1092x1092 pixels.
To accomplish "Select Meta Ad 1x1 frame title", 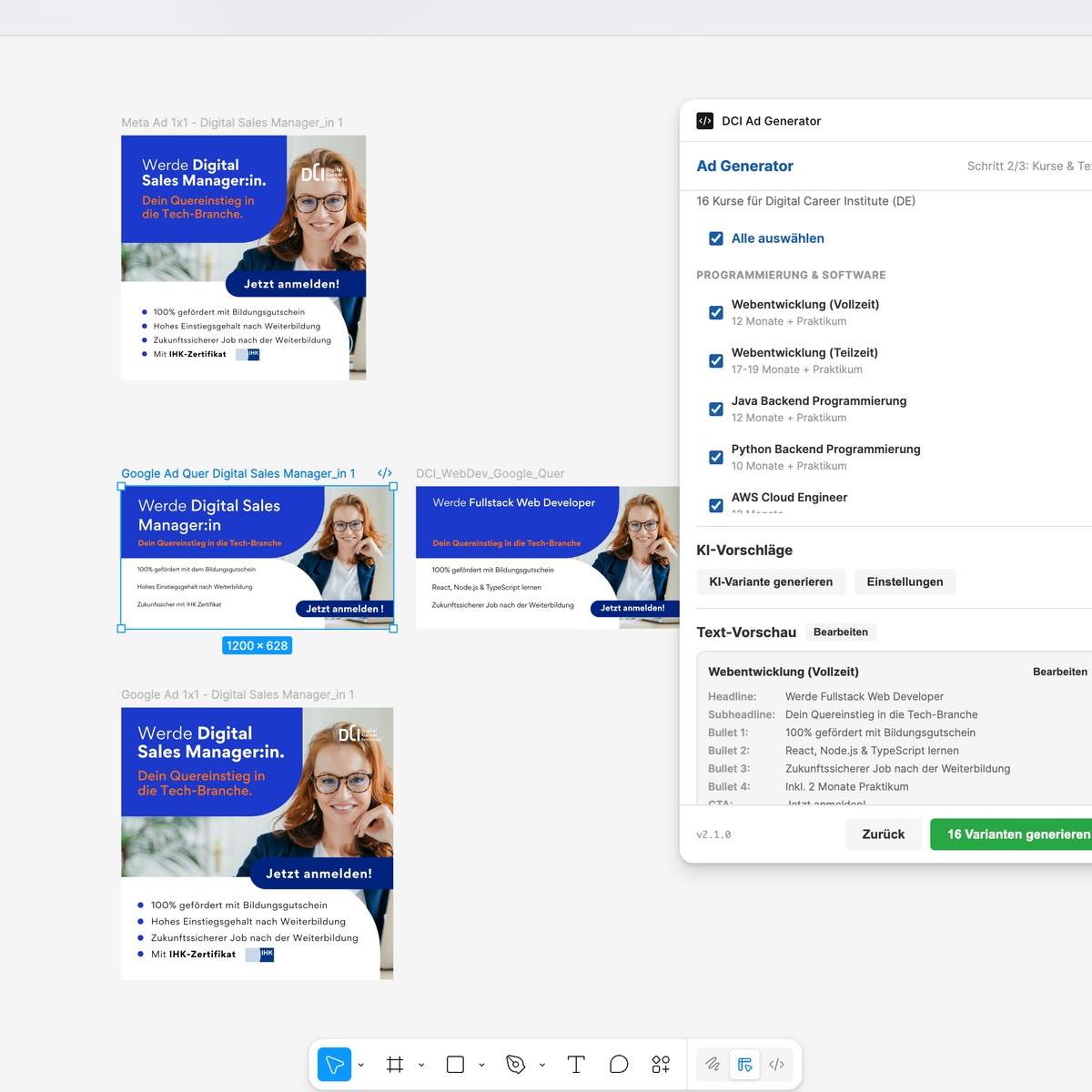I will point(232,123).
